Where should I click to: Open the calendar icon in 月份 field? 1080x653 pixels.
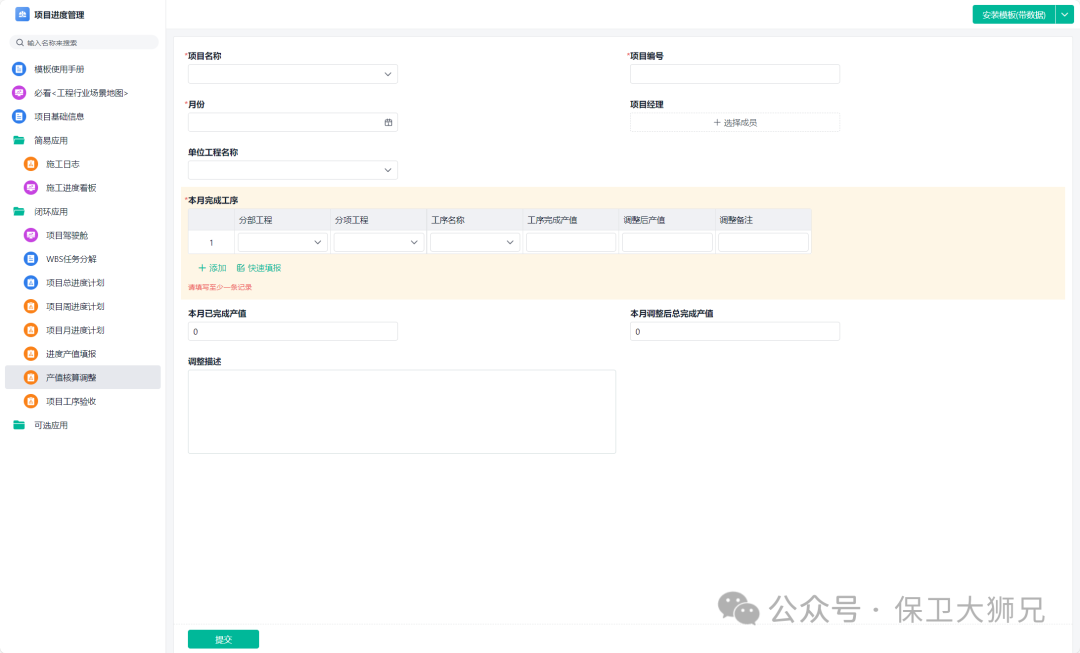tap(388, 122)
